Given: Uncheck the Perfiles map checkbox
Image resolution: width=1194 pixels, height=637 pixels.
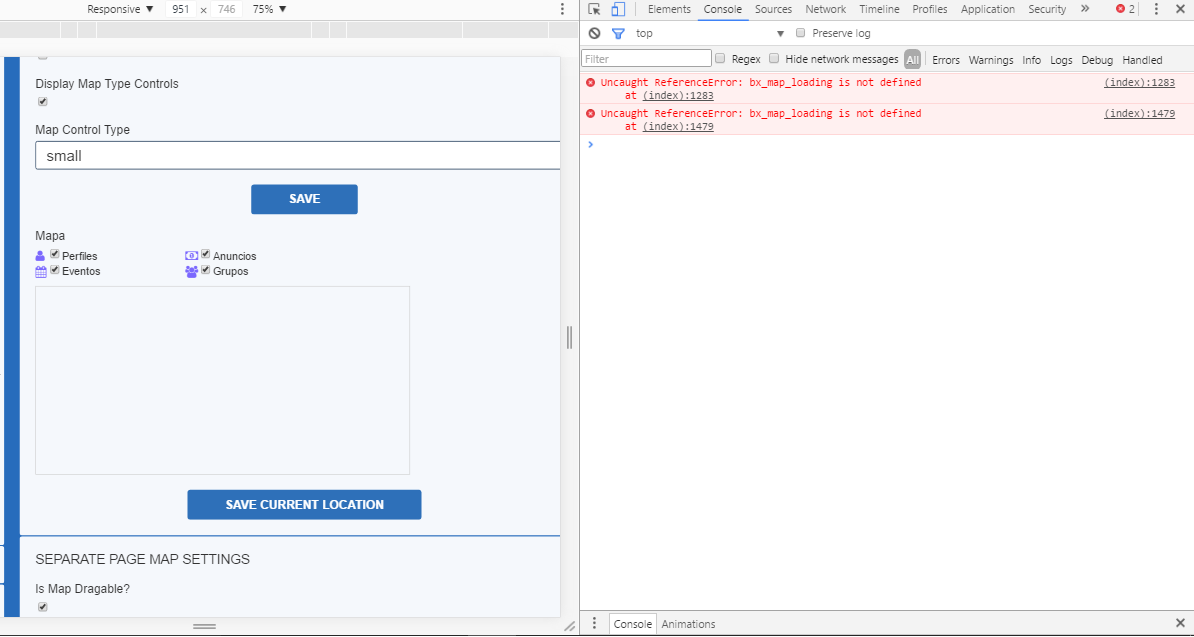Looking at the screenshot, I should (55, 255).
